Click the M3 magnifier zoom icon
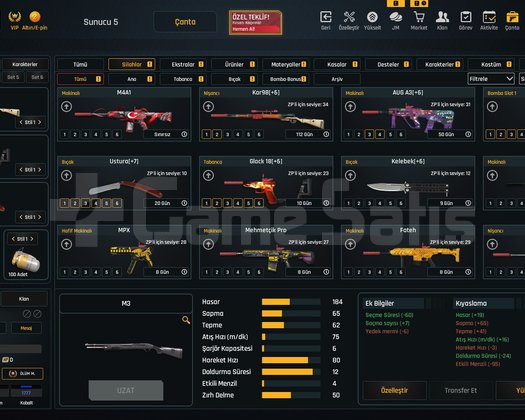Image resolution: width=525 pixels, height=420 pixels. pos(186,320)
